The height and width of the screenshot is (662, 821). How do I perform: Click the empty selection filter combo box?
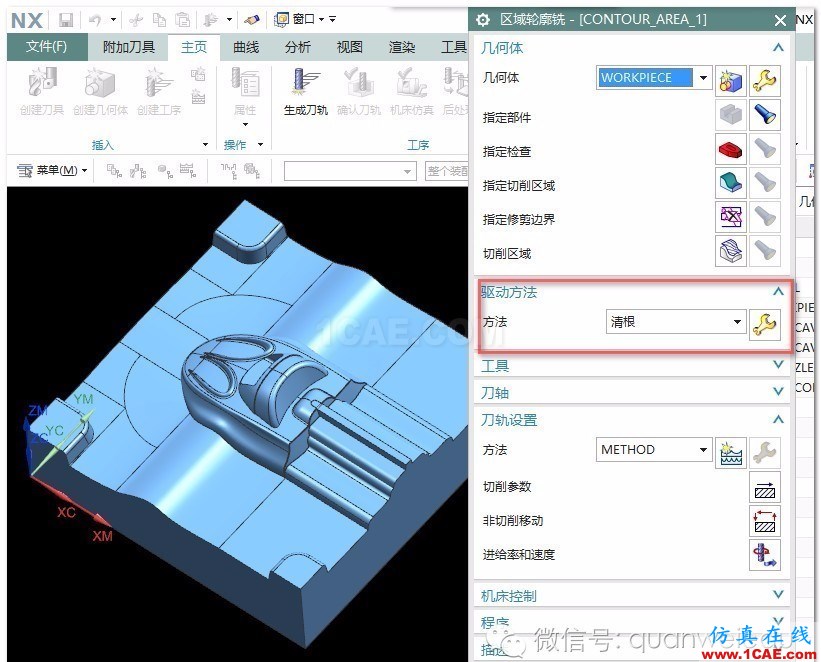pos(350,171)
